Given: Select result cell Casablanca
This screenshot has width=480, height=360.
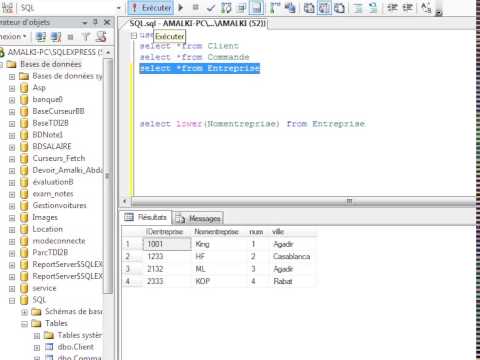Looking at the screenshot, I should tap(292, 256).
